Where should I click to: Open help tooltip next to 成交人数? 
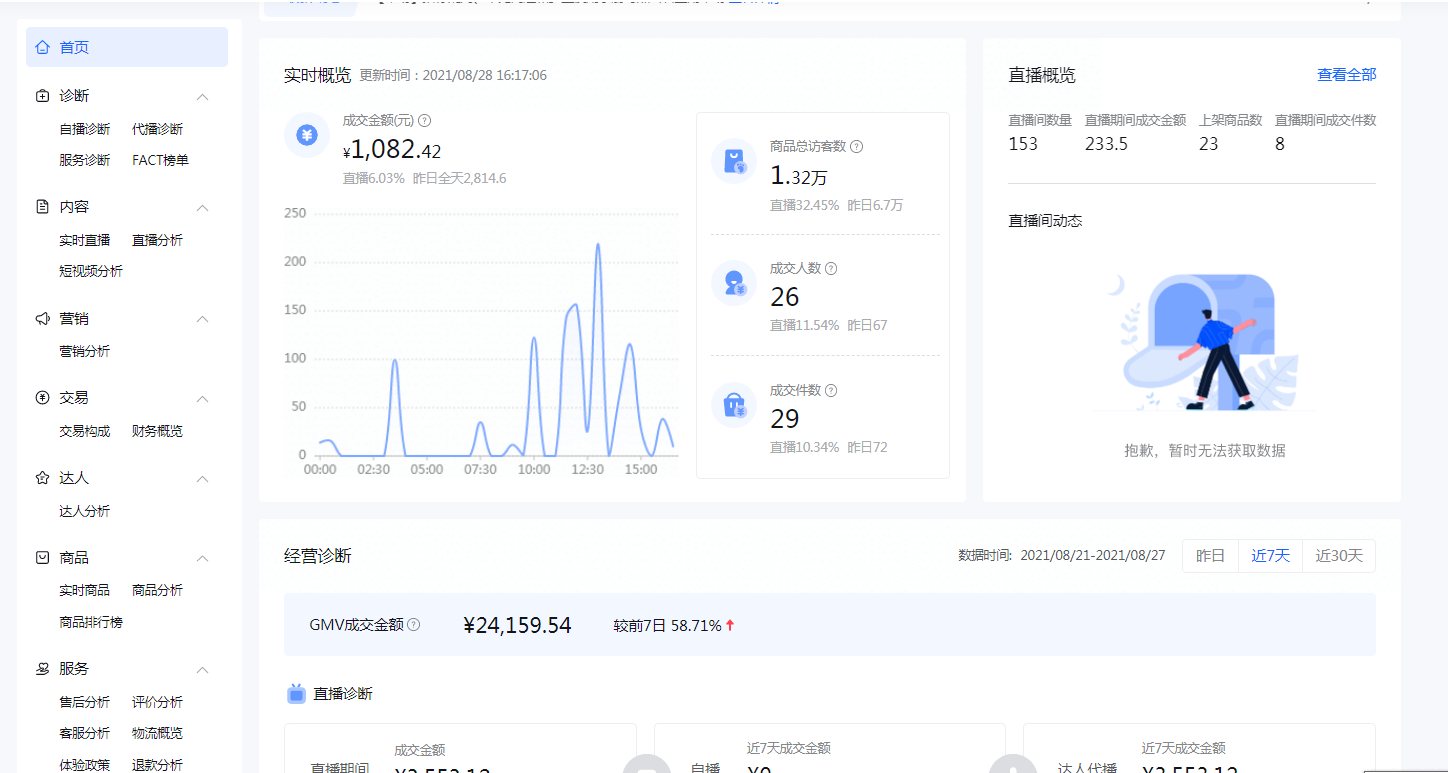831,268
